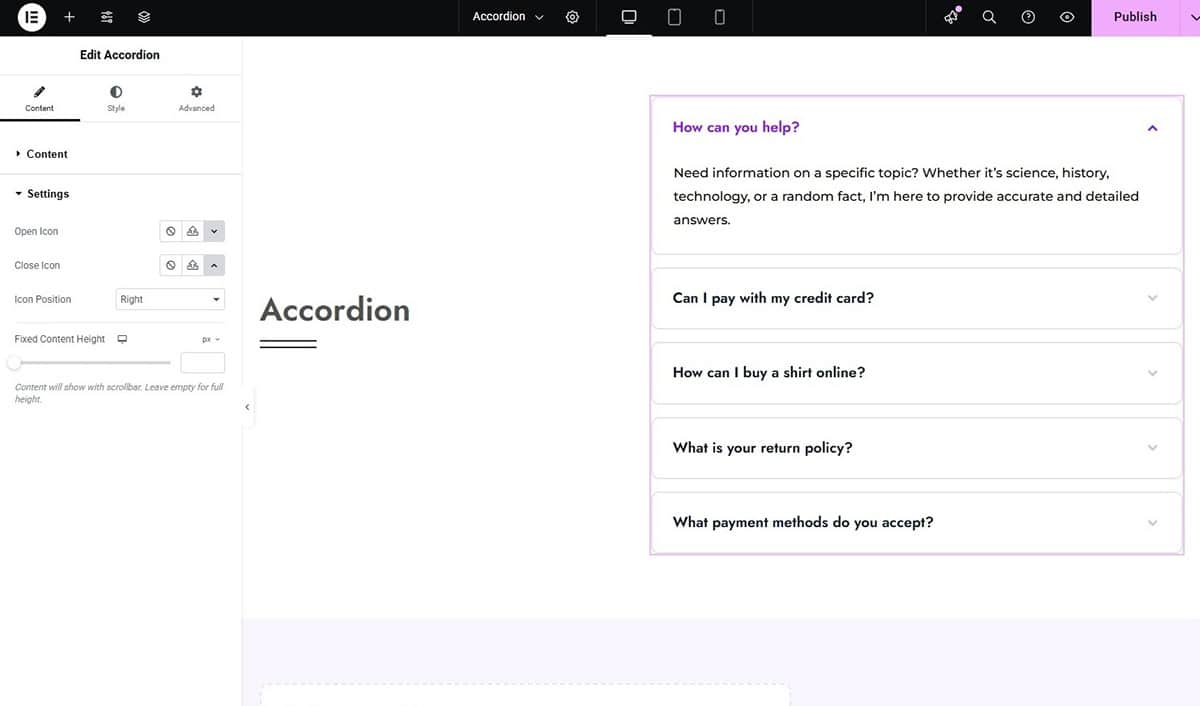Switch to desktop device view
1200x706 pixels.
pos(629,17)
